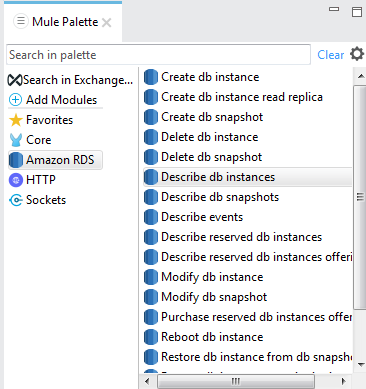366x389 pixels.
Task: Click the horizontal scrollbar right arrow
Action: [344, 381]
